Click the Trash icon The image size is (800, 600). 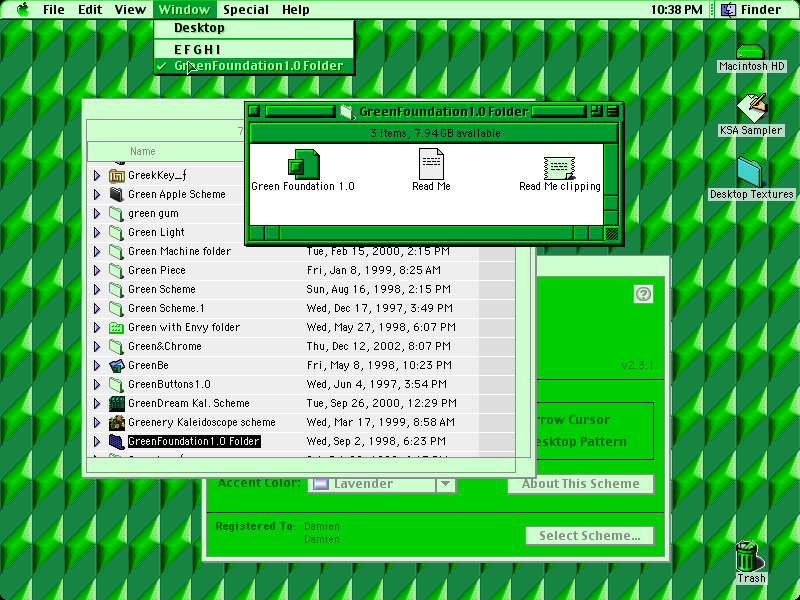(749, 556)
